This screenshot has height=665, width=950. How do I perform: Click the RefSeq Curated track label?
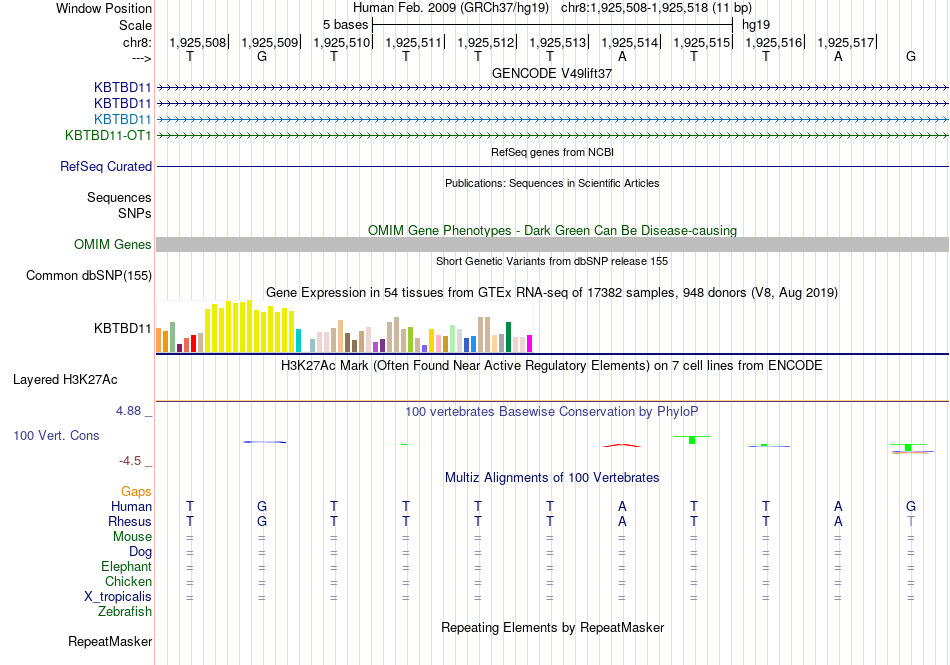pyautogui.click(x=106, y=167)
